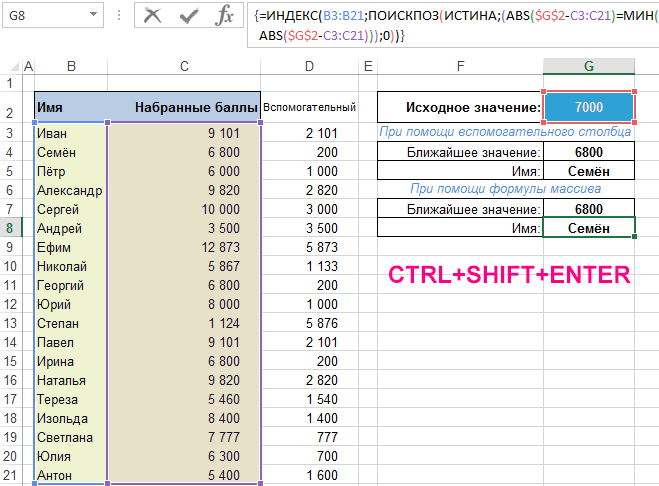Open the Insert Function fx dialog
The height and width of the screenshot is (486, 659).
[x=226, y=15]
